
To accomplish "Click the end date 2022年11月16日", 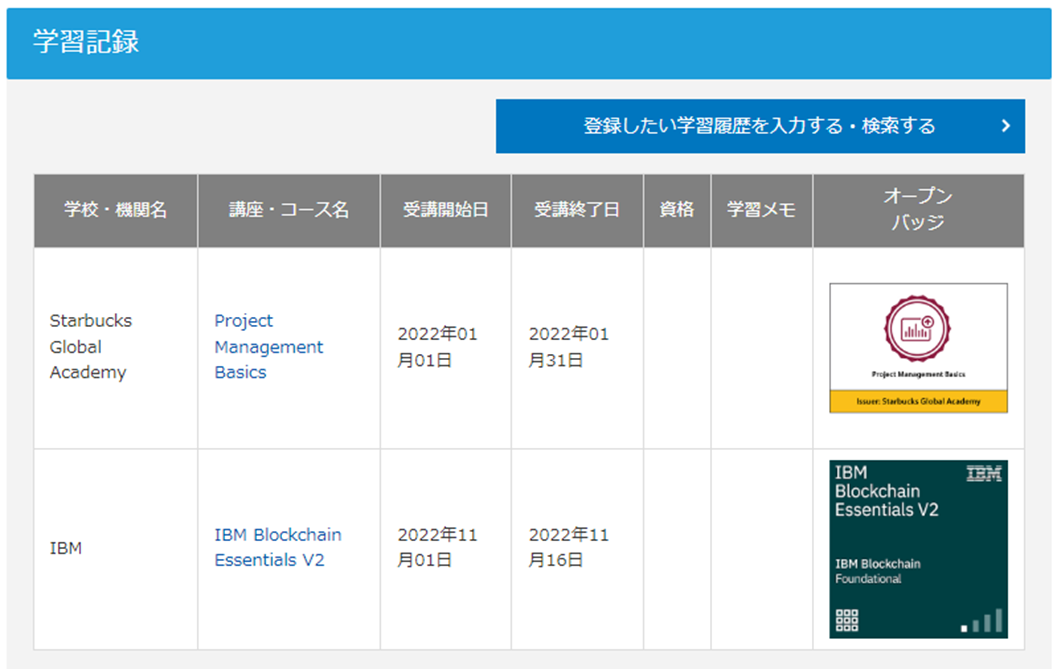I will [x=569, y=548].
